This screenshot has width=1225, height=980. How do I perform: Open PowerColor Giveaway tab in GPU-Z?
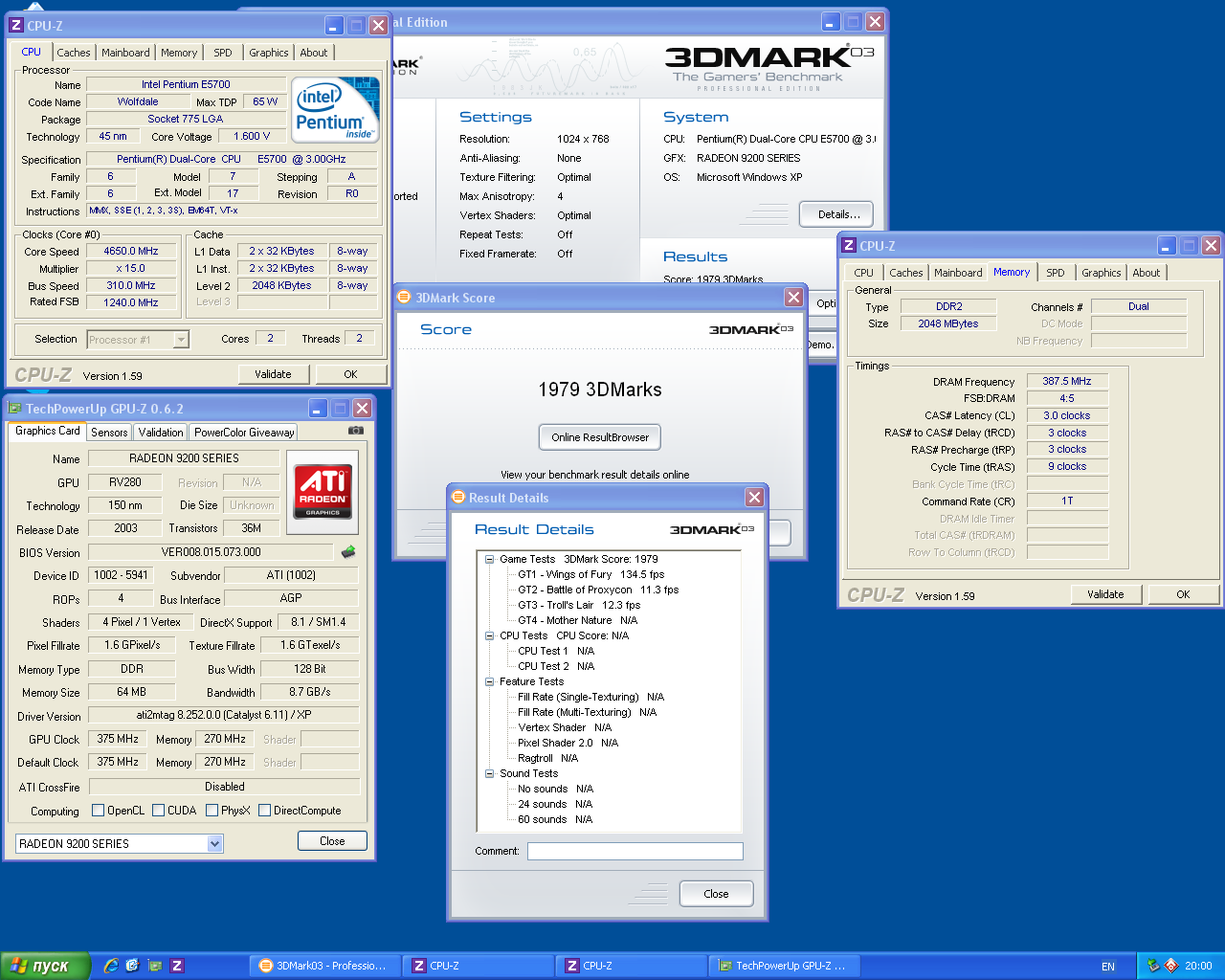click(x=244, y=433)
